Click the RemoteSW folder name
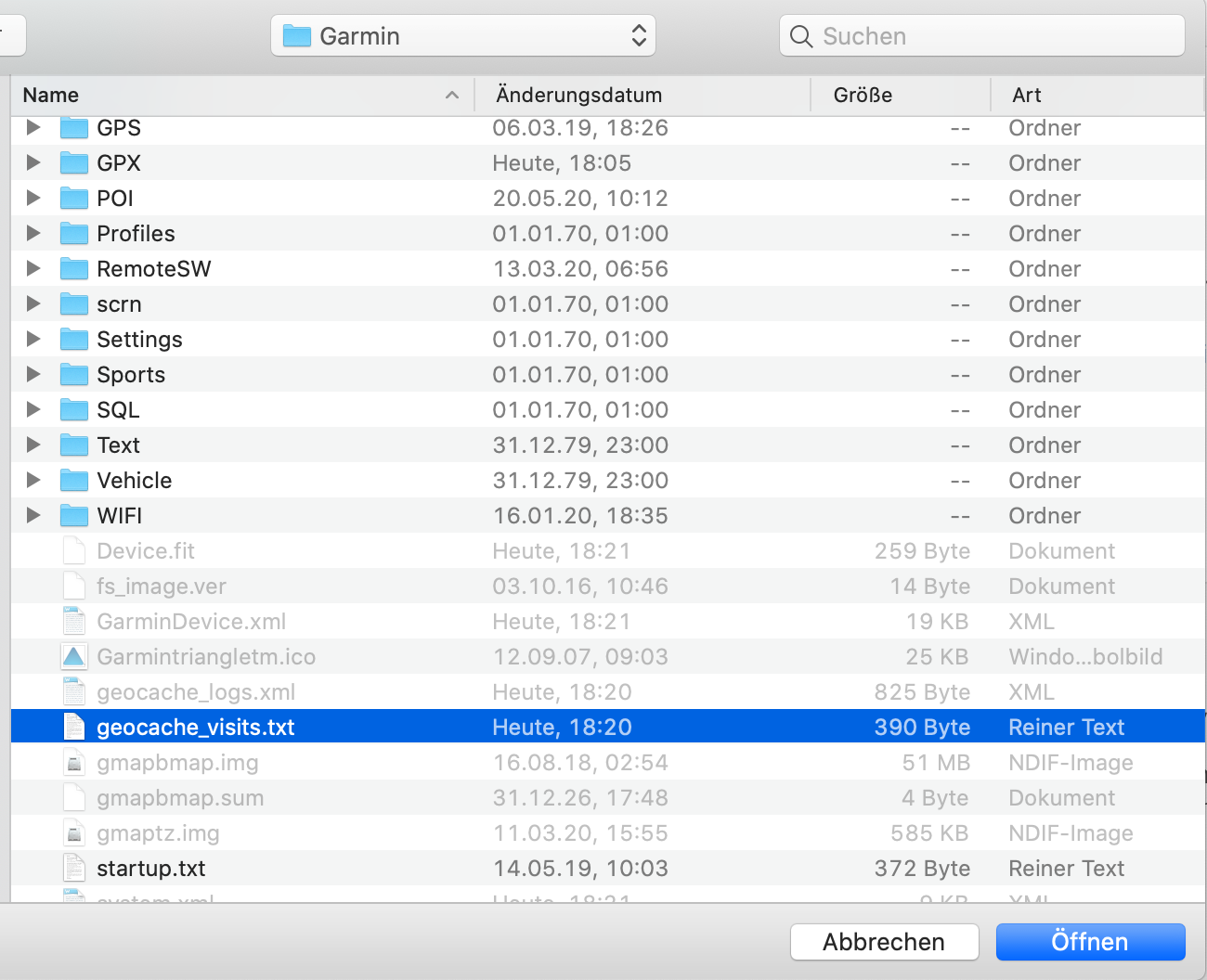 tap(154, 268)
